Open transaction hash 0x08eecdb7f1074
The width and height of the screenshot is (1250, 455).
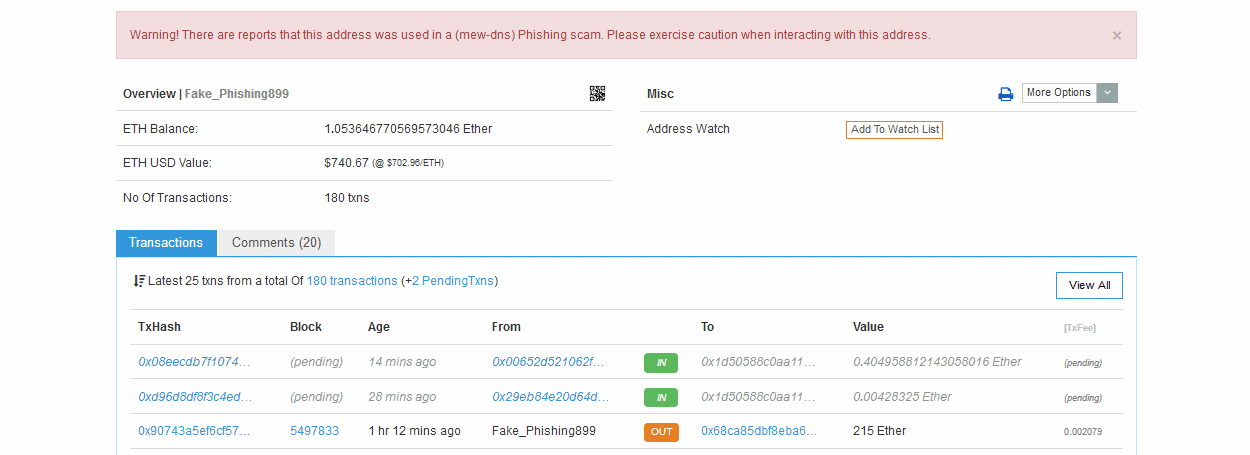194,362
